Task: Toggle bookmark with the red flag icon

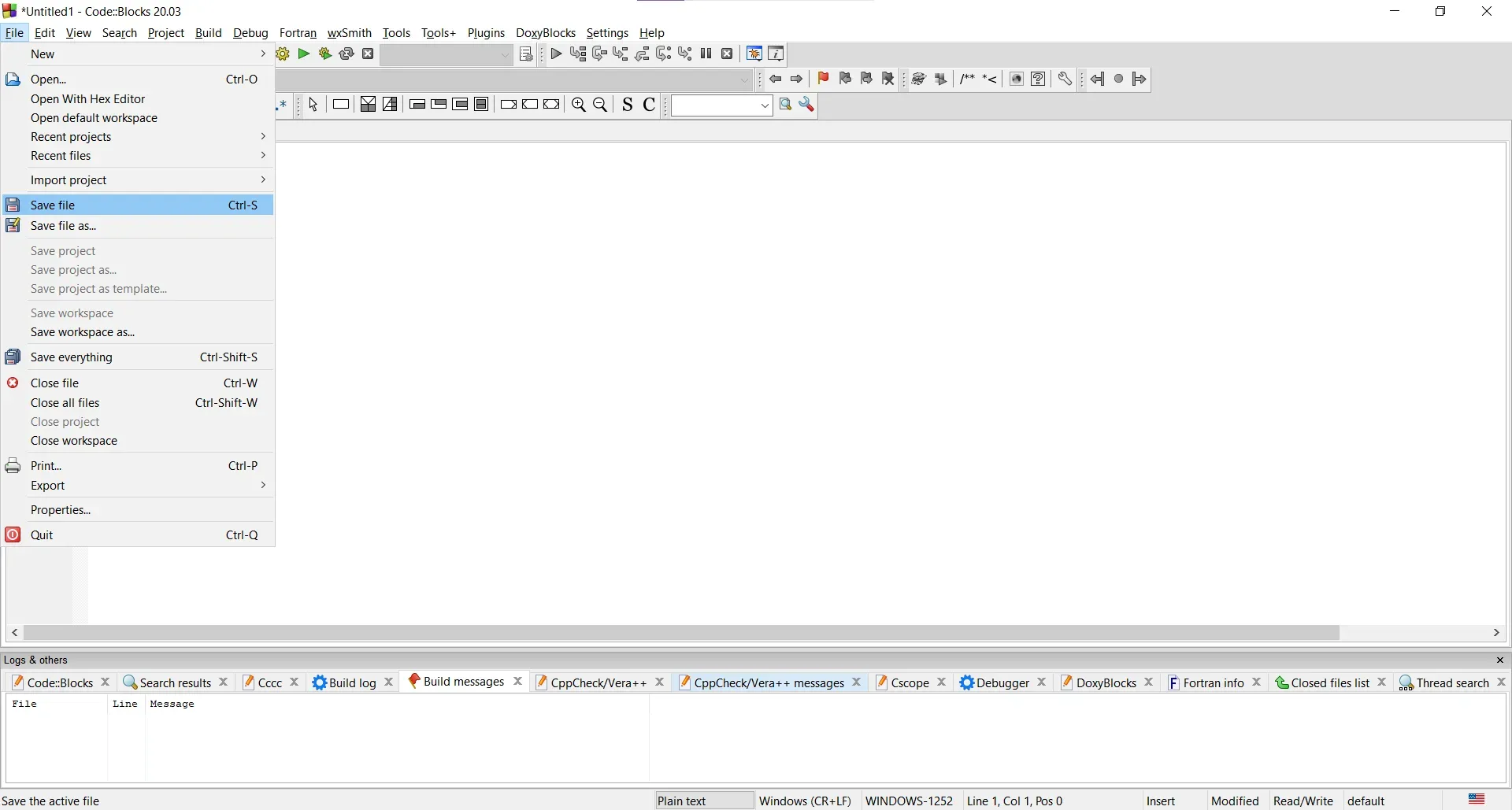Action: [825, 80]
